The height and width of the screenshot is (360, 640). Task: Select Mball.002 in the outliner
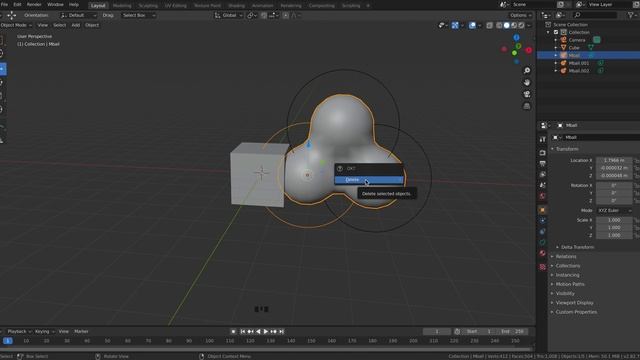click(x=579, y=71)
